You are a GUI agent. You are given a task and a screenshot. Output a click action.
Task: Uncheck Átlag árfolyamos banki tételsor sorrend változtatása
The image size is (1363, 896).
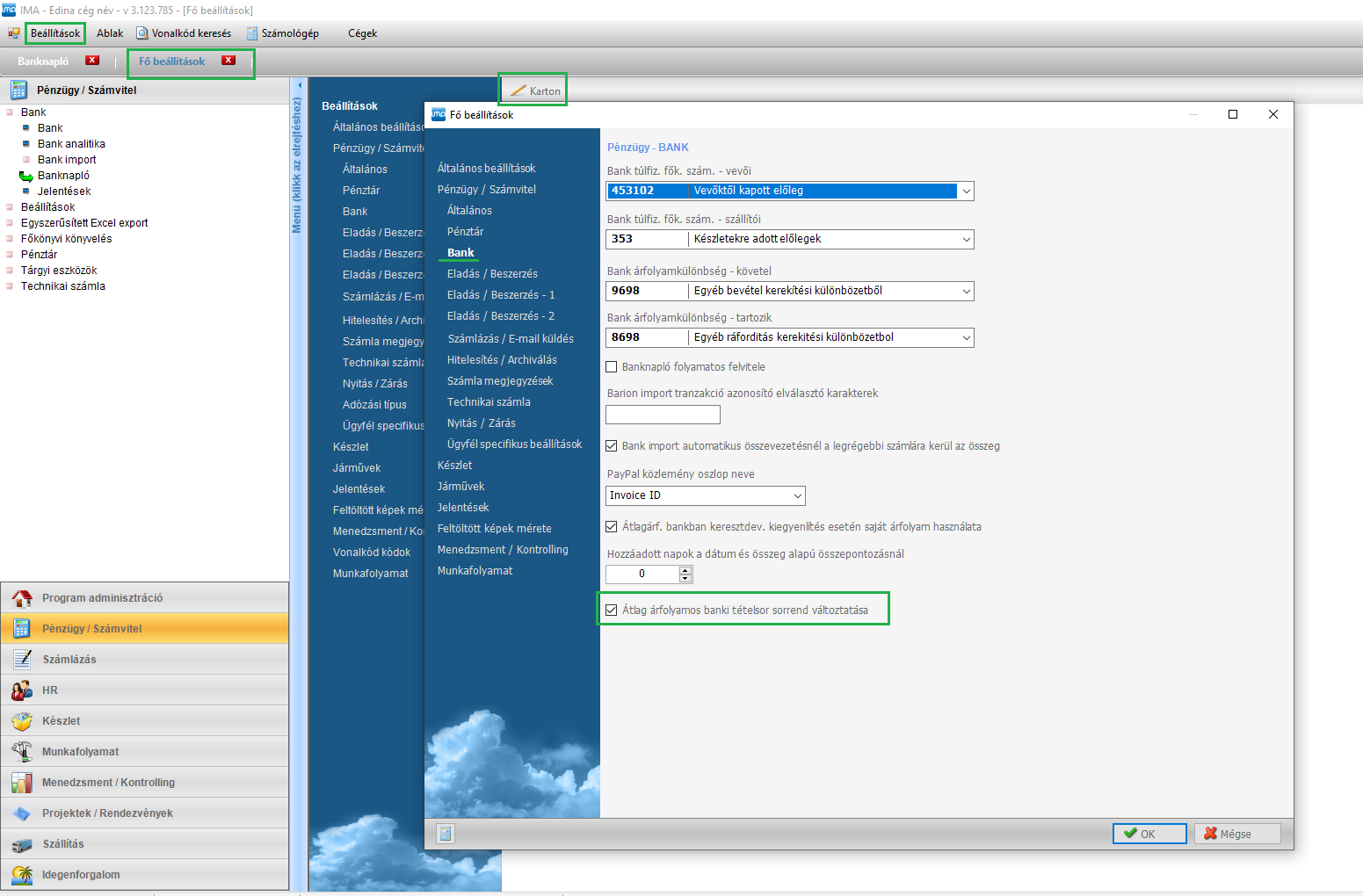coord(612,611)
